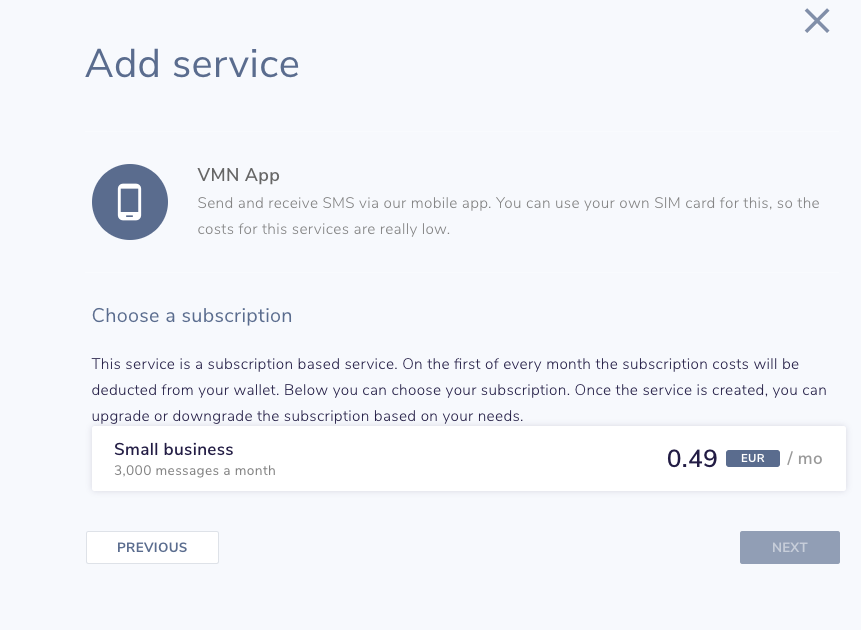The height and width of the screenshot is (630, 861).
Task: Click the '/ mo' billing period label
Action: [804, 458]
